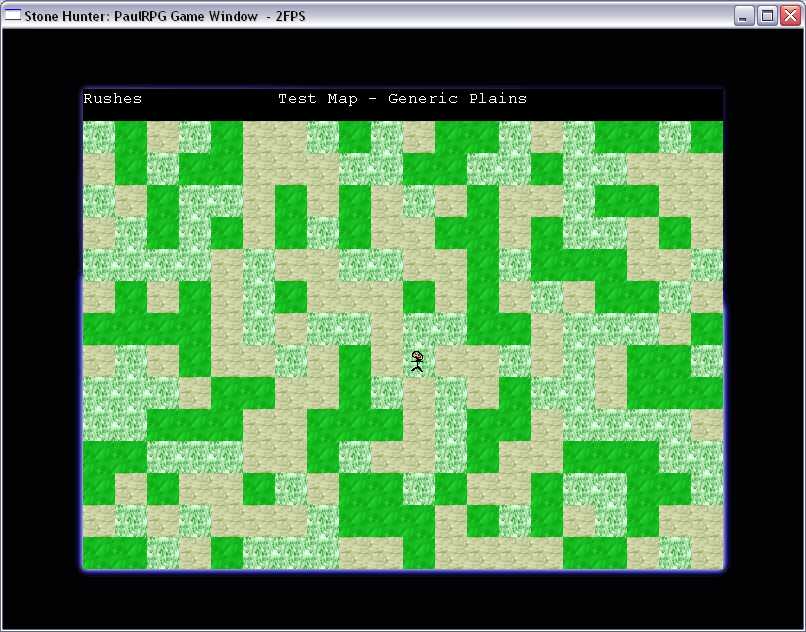Click the "Rushes" terrain label
Screen dimensions: 806x632
pos(112,99)
